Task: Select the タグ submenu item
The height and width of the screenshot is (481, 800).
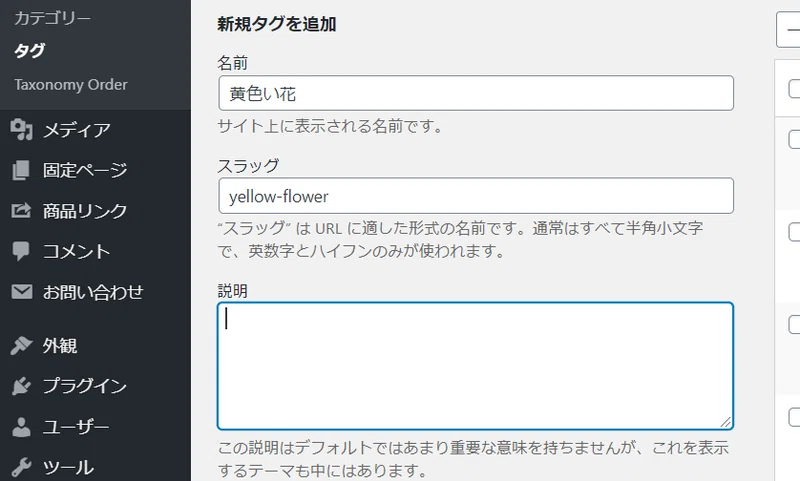Action: 29,50
